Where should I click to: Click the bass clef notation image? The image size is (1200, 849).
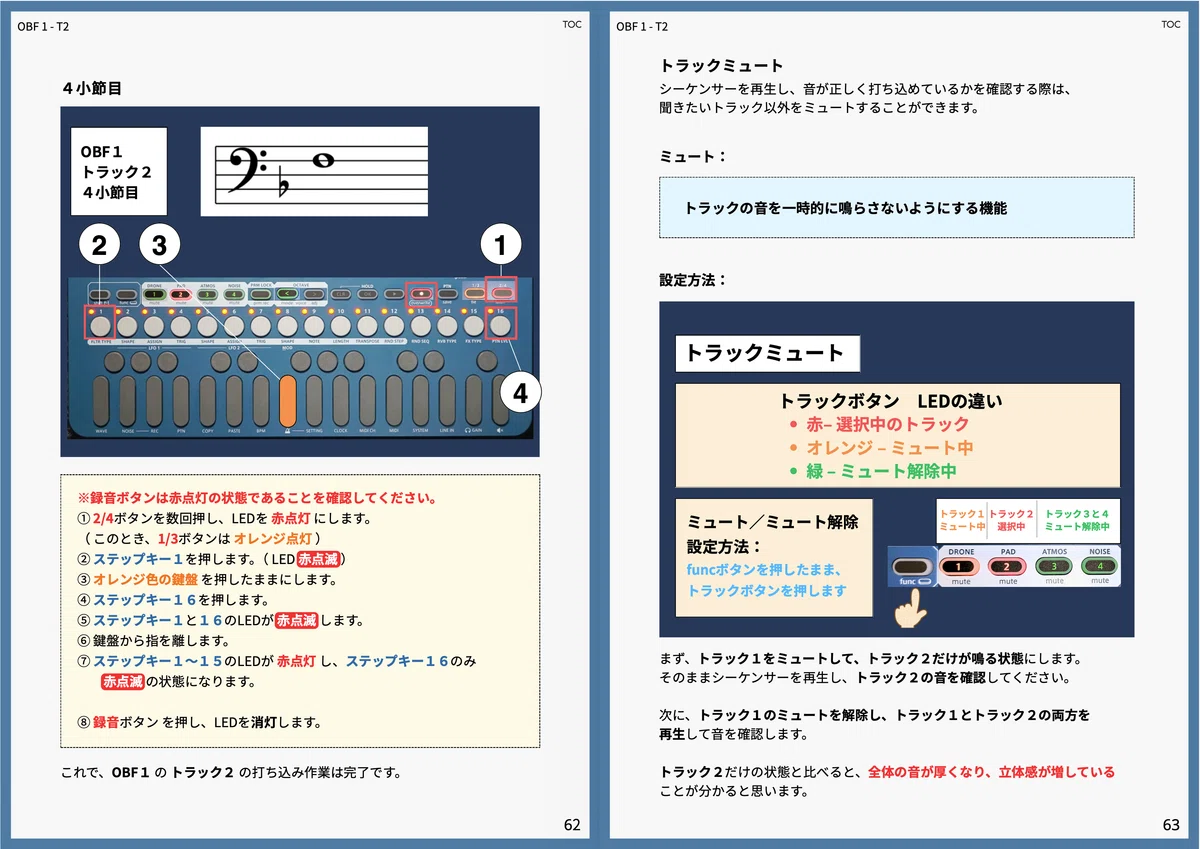[x=314, y=171]
